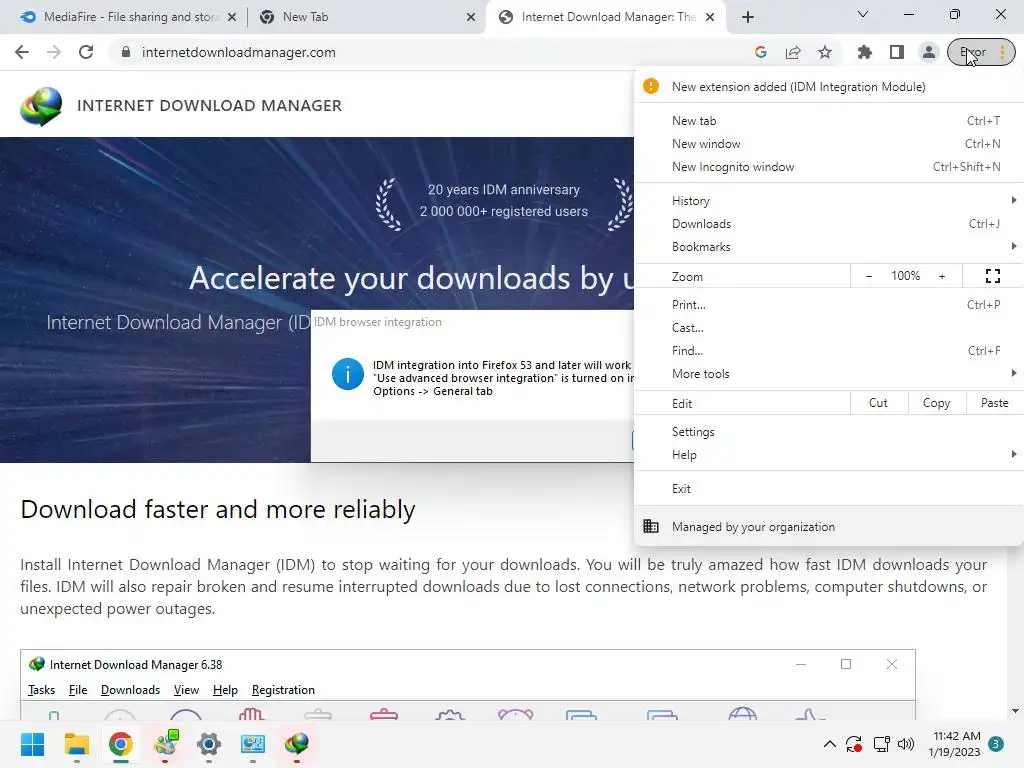Click Tasks menu in IDM screenshot

(41, 690)
